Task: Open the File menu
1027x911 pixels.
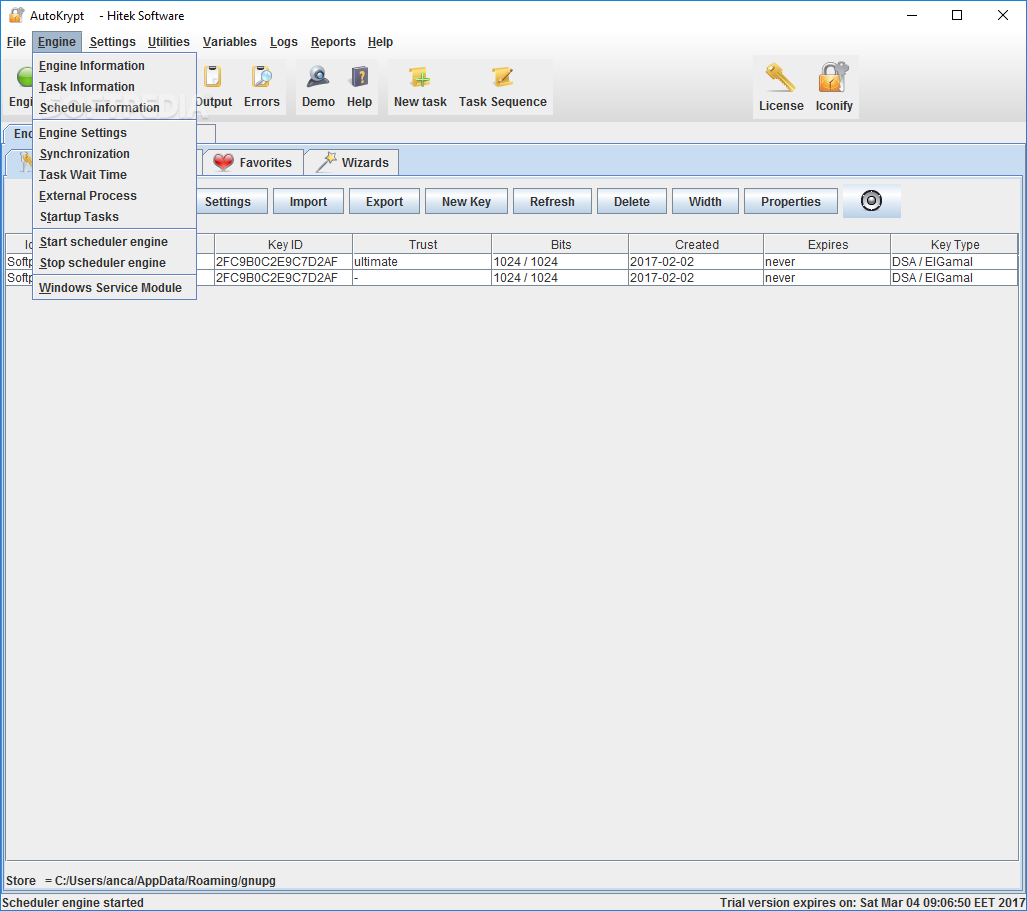Action: click(x=16, y=42)
